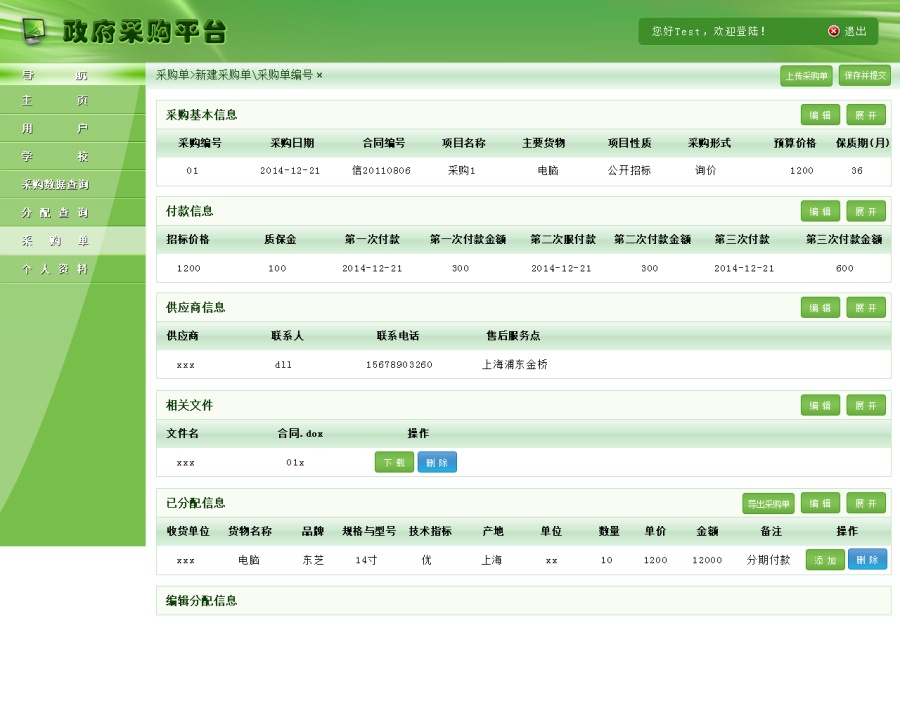Click the 上传采购单 button
Image resolution: width=900 pixels, height=713 pixels.
[806, 74]
